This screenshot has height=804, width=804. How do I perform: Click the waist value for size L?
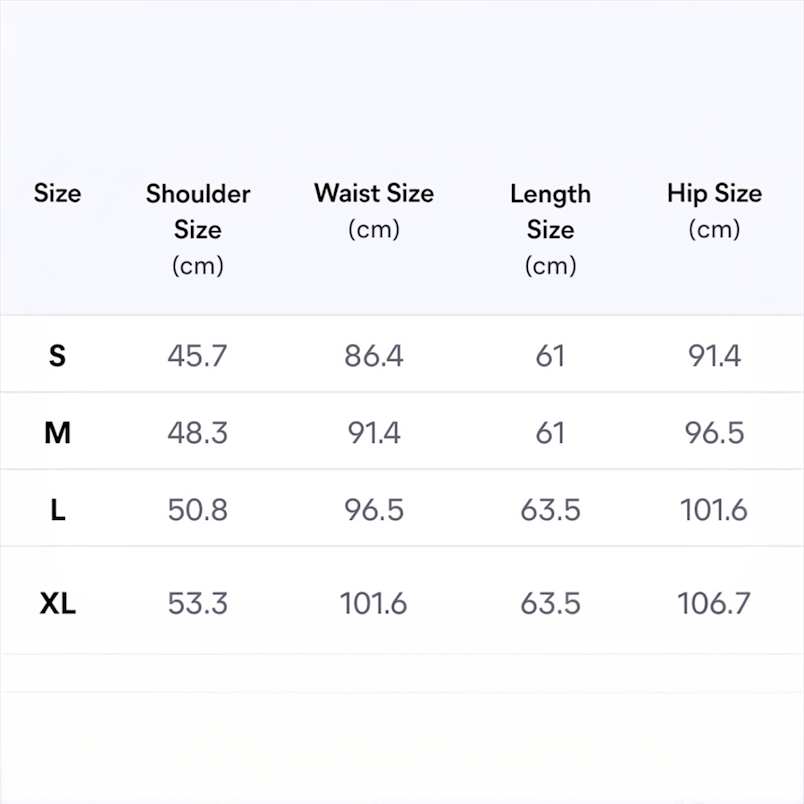(374, 509)
